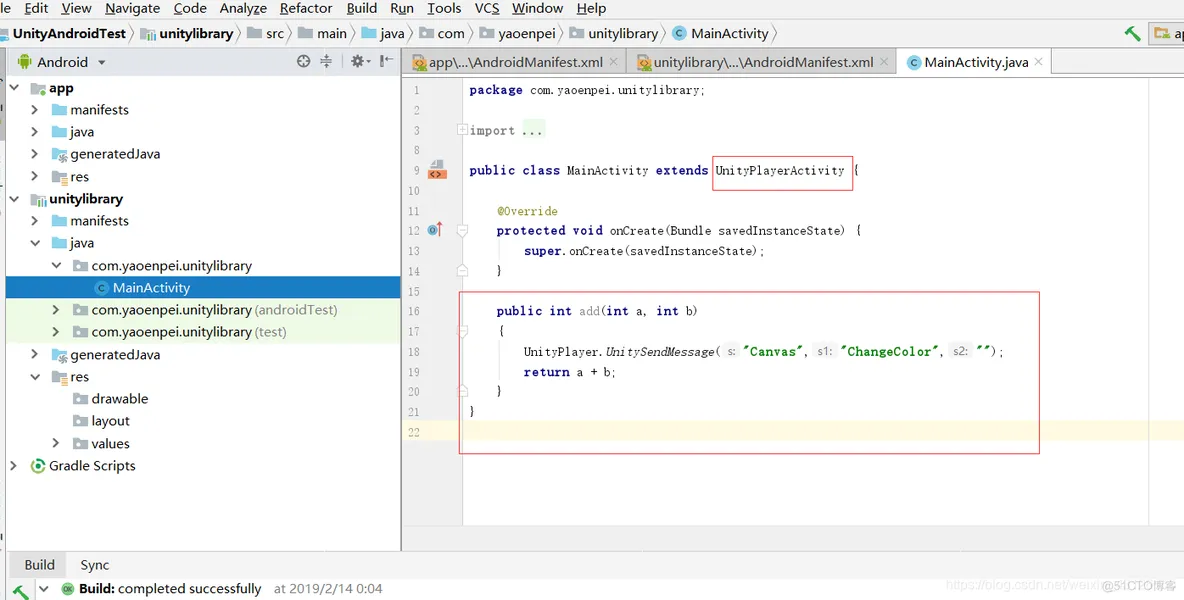
Task: Open the Tools menu
Action: (444, 8)
